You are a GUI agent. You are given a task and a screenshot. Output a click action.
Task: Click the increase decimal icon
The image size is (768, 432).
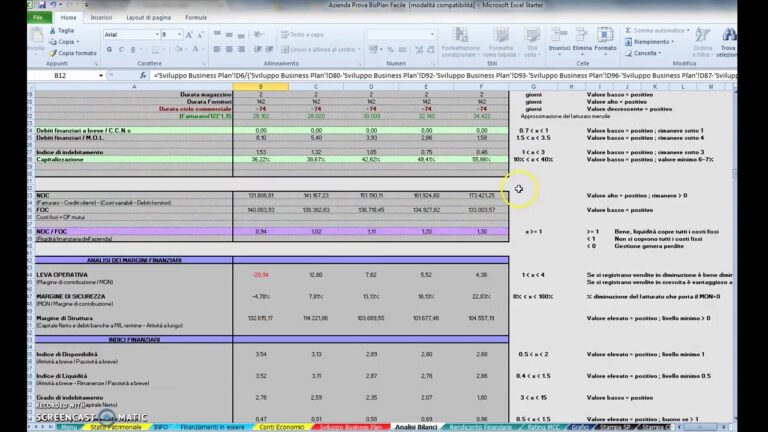pos(419,49)
